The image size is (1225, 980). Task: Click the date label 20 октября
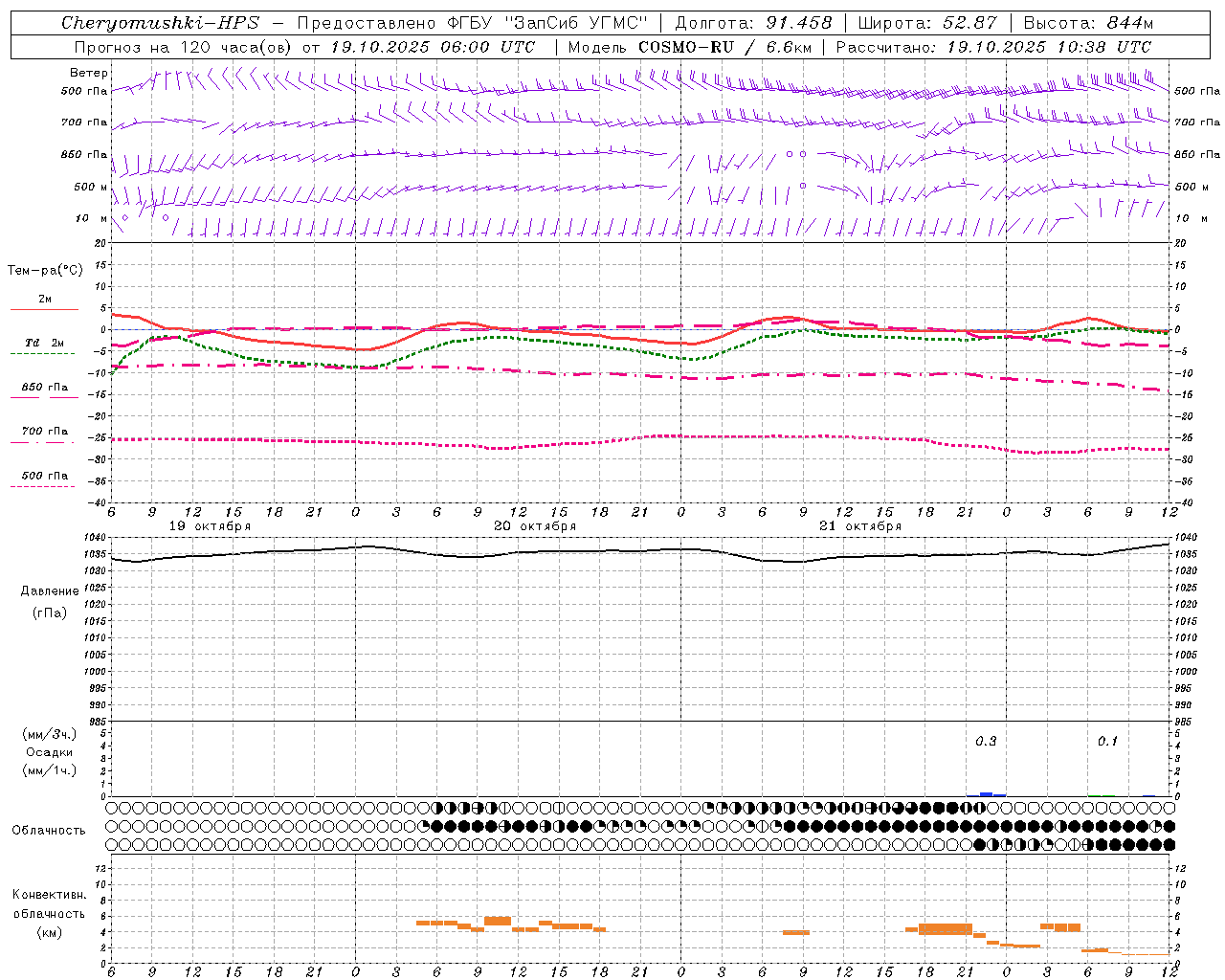click(x=535, y=526)
